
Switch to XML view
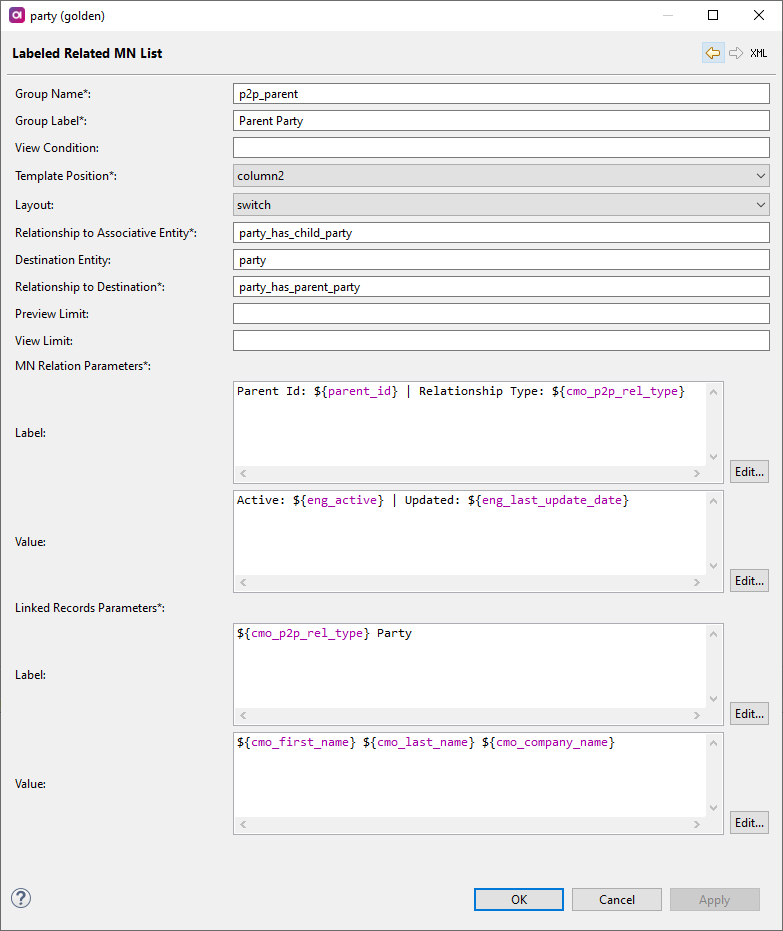759,53
